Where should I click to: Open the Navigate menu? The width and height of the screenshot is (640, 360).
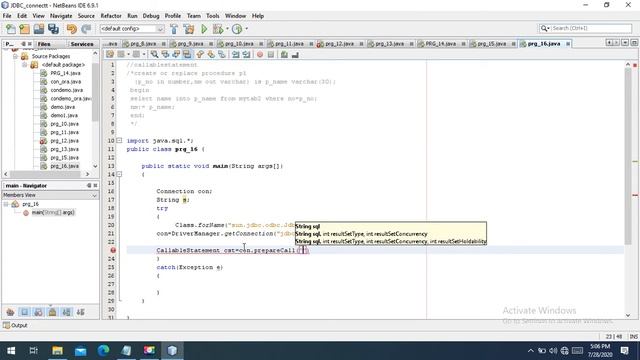point(61,16)
